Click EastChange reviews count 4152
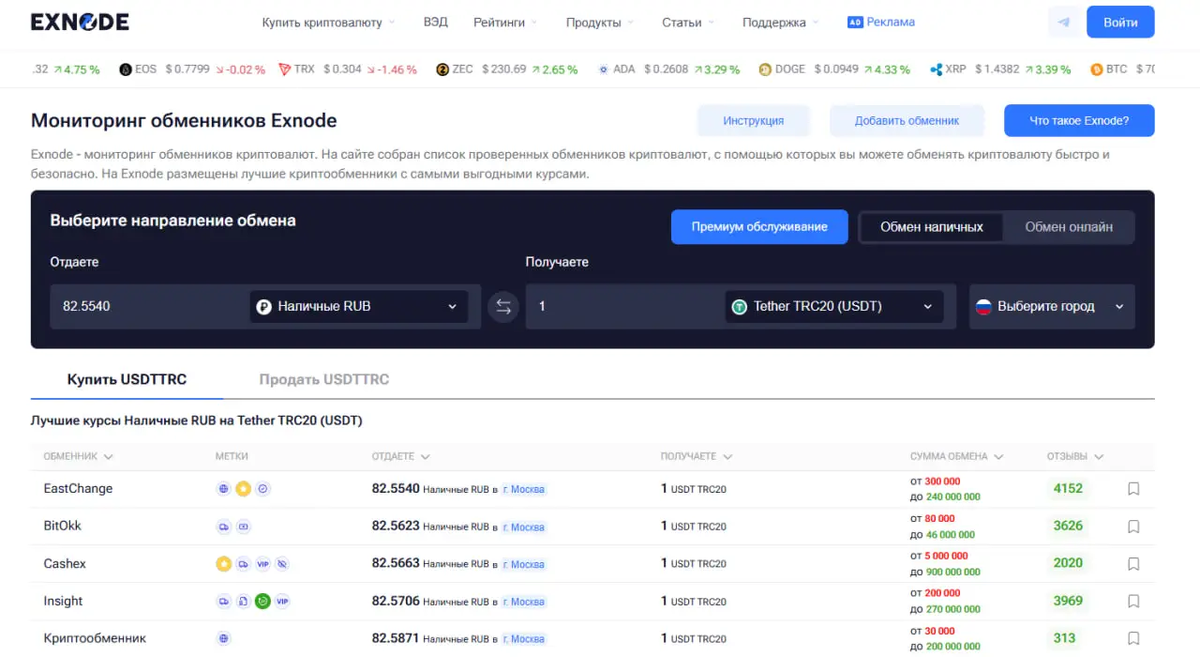Viewport: 1200px width, 657px height. pos(1068,489)
